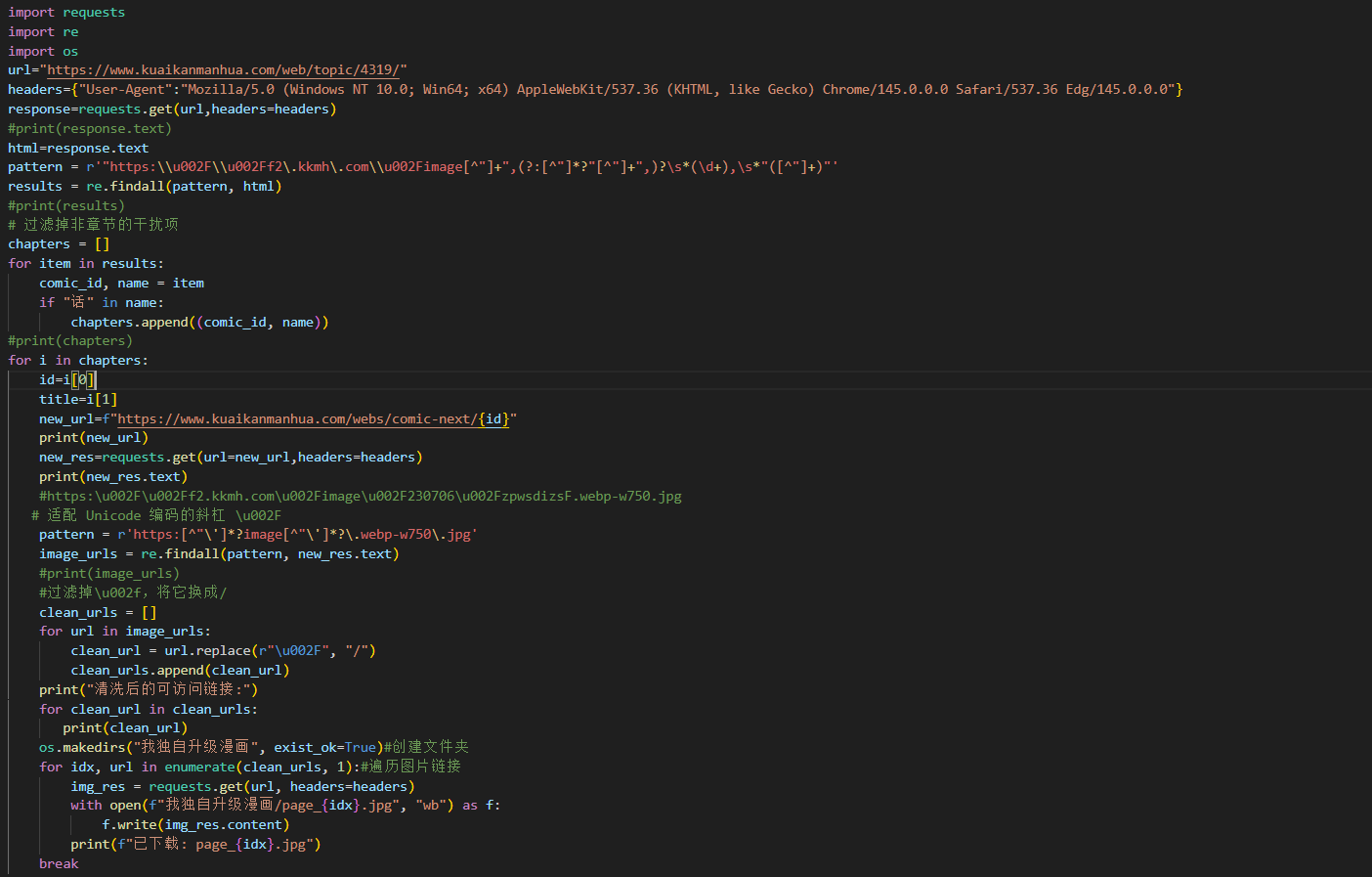Click 'print(f"已下载: page_{idx}.jpg")' line
Screen dimensions: 1372x877
pyautogui.click(x=195, y=844)
